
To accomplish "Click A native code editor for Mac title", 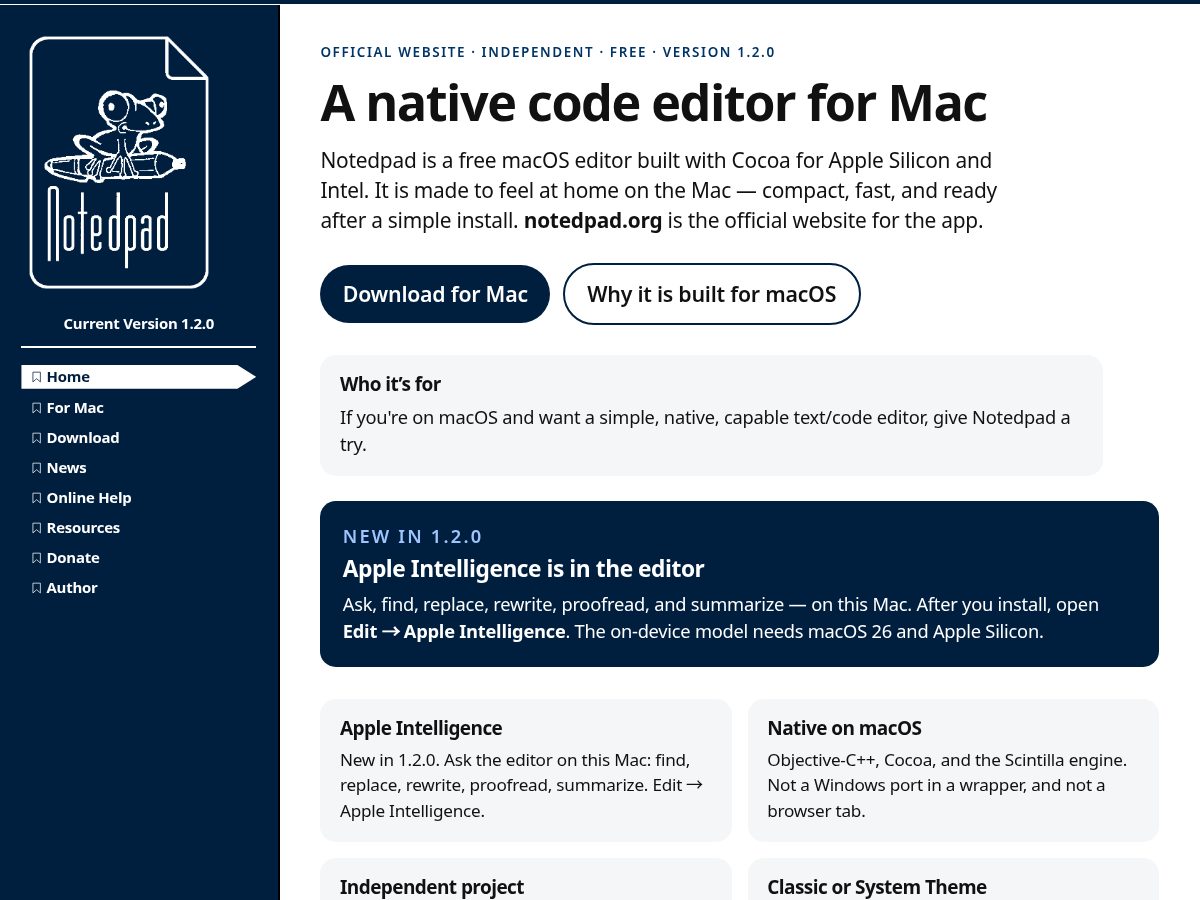I will pos(654,102).
